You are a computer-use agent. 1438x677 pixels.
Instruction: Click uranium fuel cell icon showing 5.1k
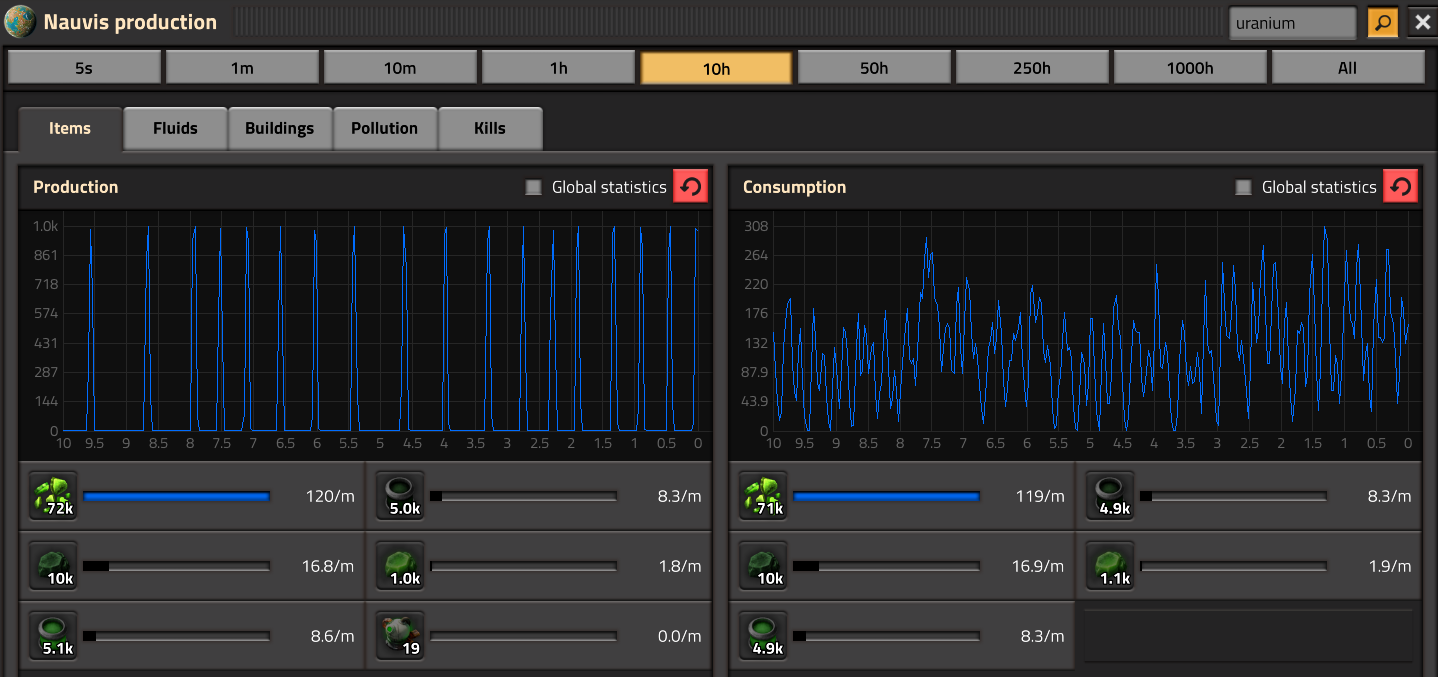click(x=52, y=636)
